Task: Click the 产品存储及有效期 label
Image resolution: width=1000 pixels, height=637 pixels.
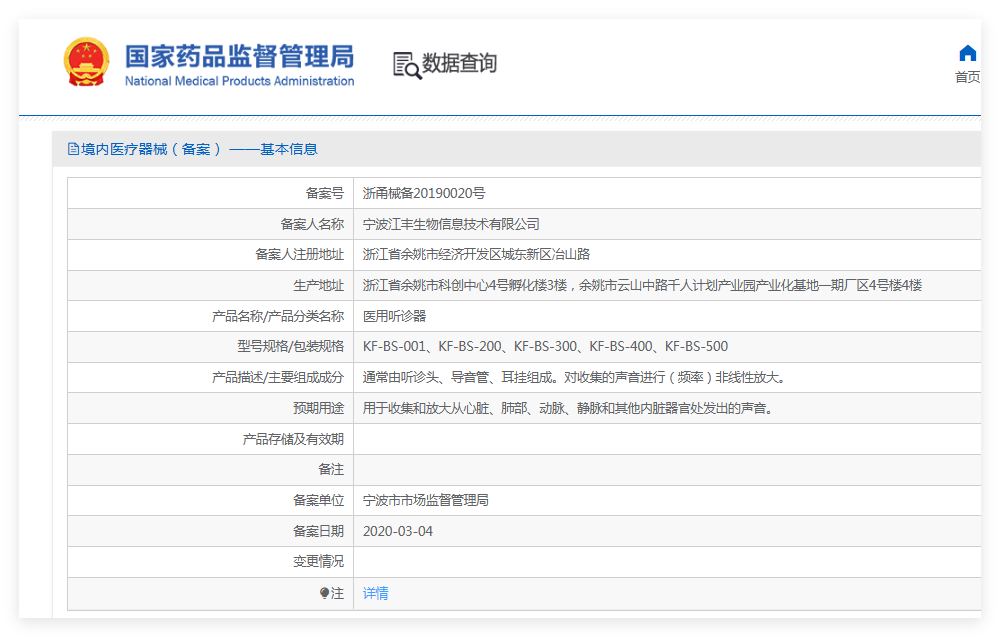Action: (x=293, y=439)
